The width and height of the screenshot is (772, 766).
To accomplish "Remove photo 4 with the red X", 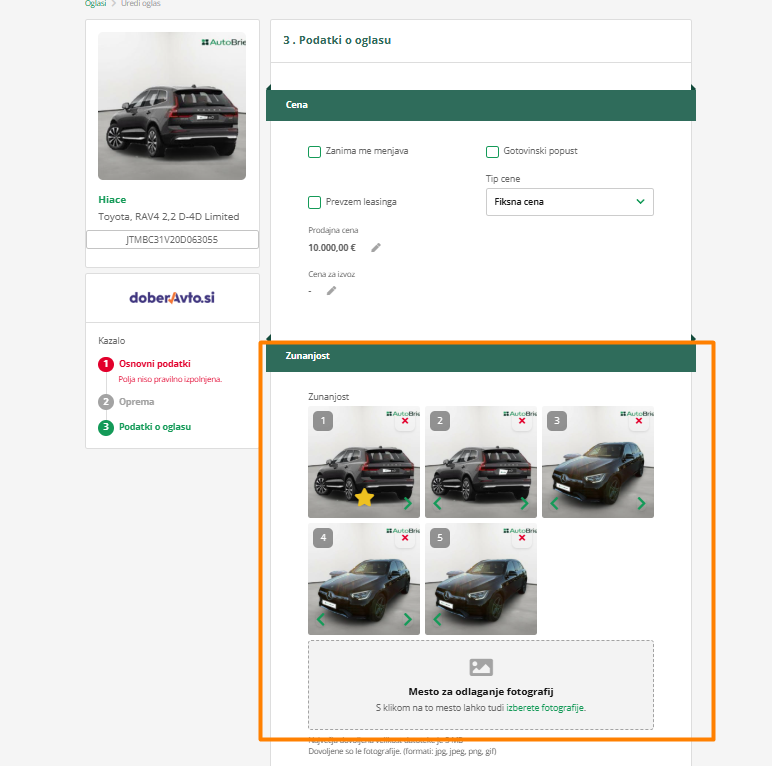I will point(405,538).
